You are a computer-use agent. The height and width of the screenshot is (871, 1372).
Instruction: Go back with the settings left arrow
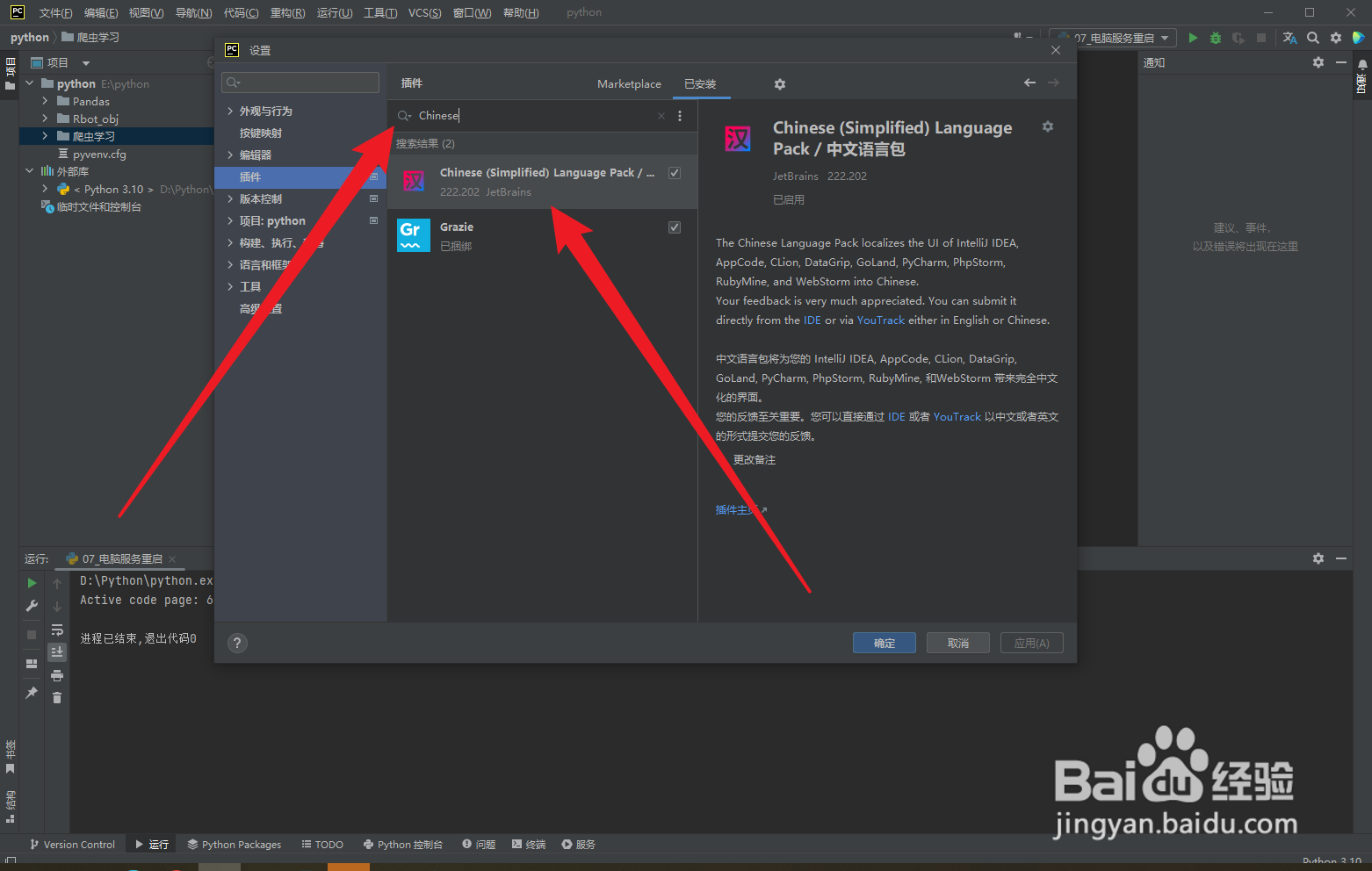click(1029, 83)
